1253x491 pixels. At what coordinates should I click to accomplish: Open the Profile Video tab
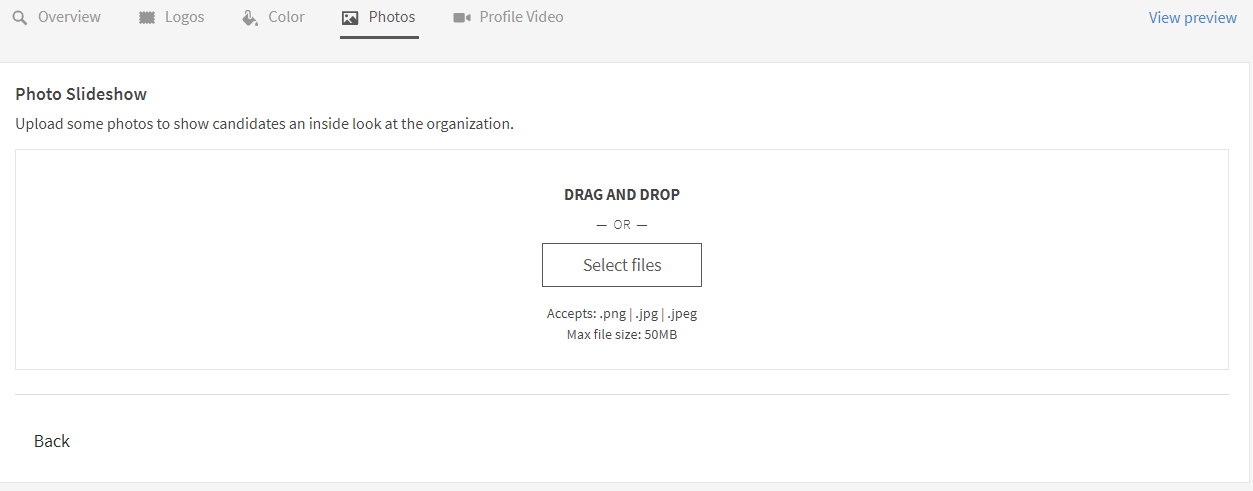point(521,17)
